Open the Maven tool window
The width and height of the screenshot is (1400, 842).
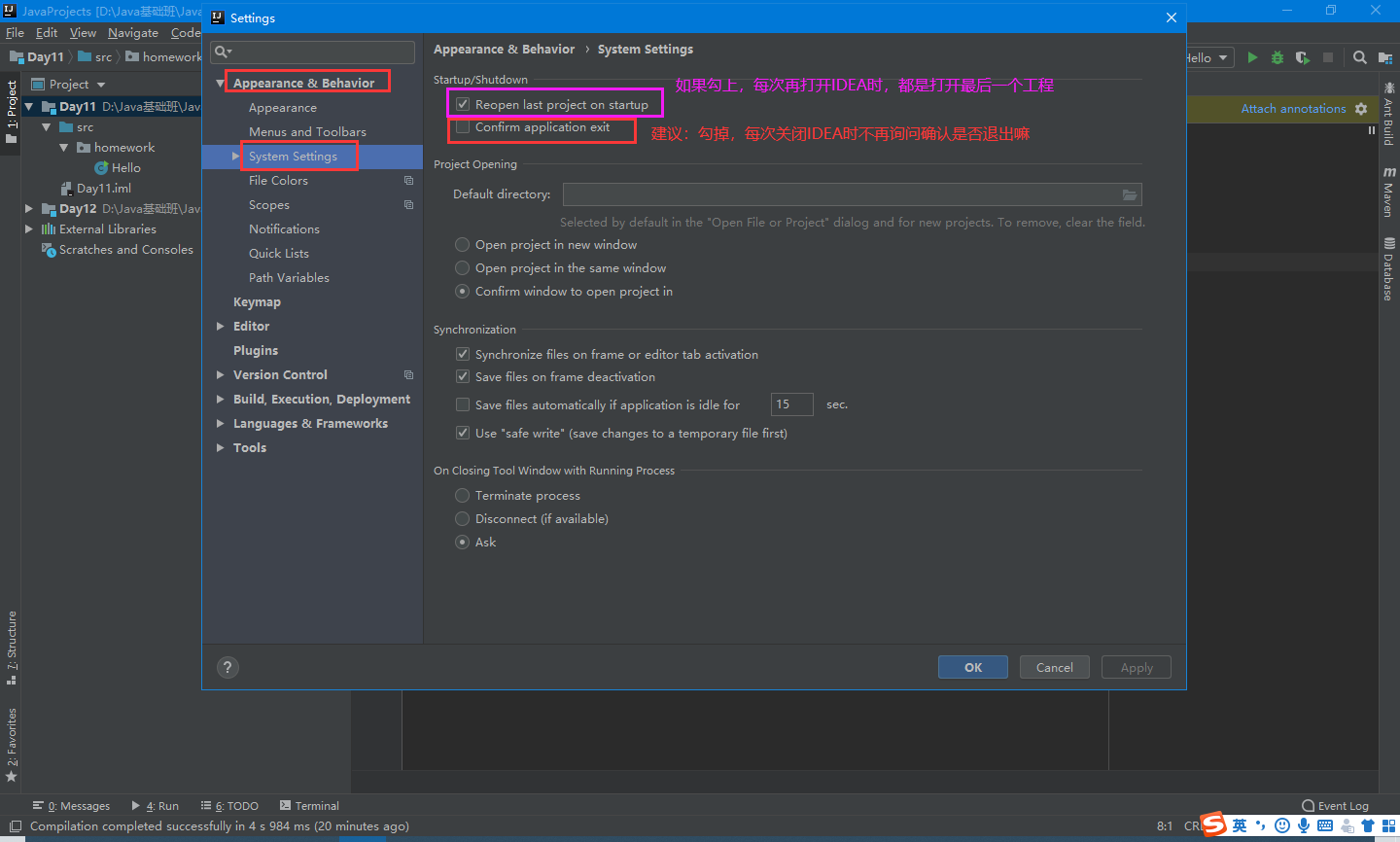(x=1388, y=193)
